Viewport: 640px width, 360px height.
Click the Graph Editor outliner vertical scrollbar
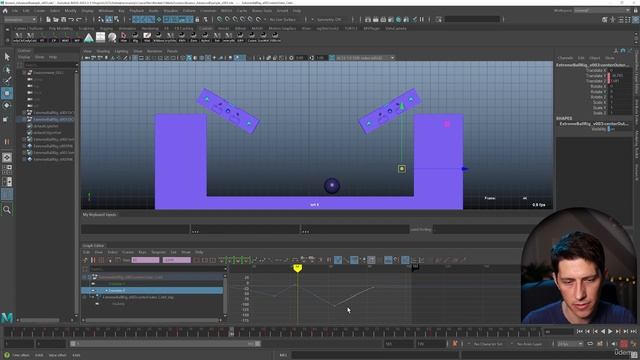click(x=225, y=295)
